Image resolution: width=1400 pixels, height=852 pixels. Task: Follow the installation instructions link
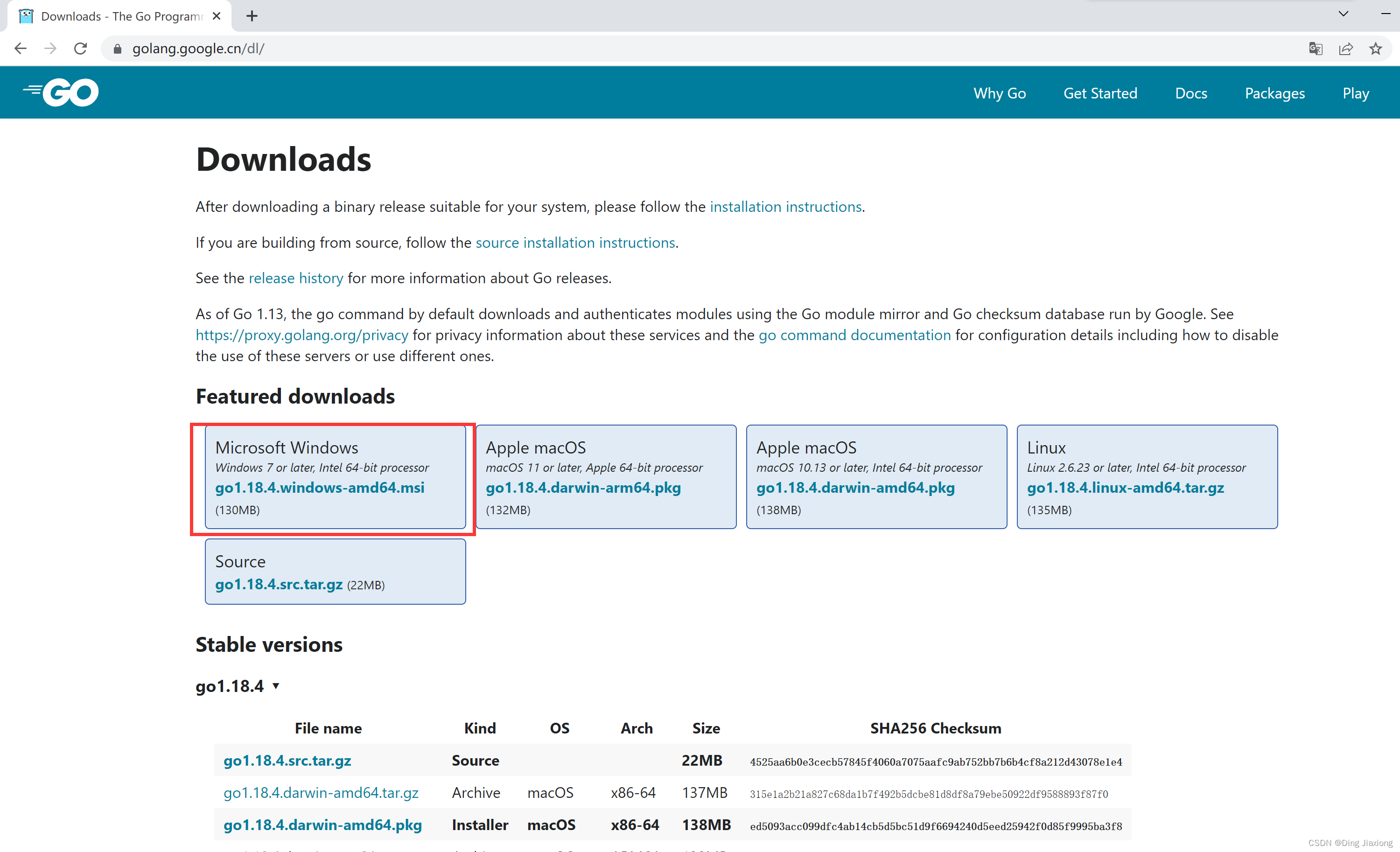785,207
